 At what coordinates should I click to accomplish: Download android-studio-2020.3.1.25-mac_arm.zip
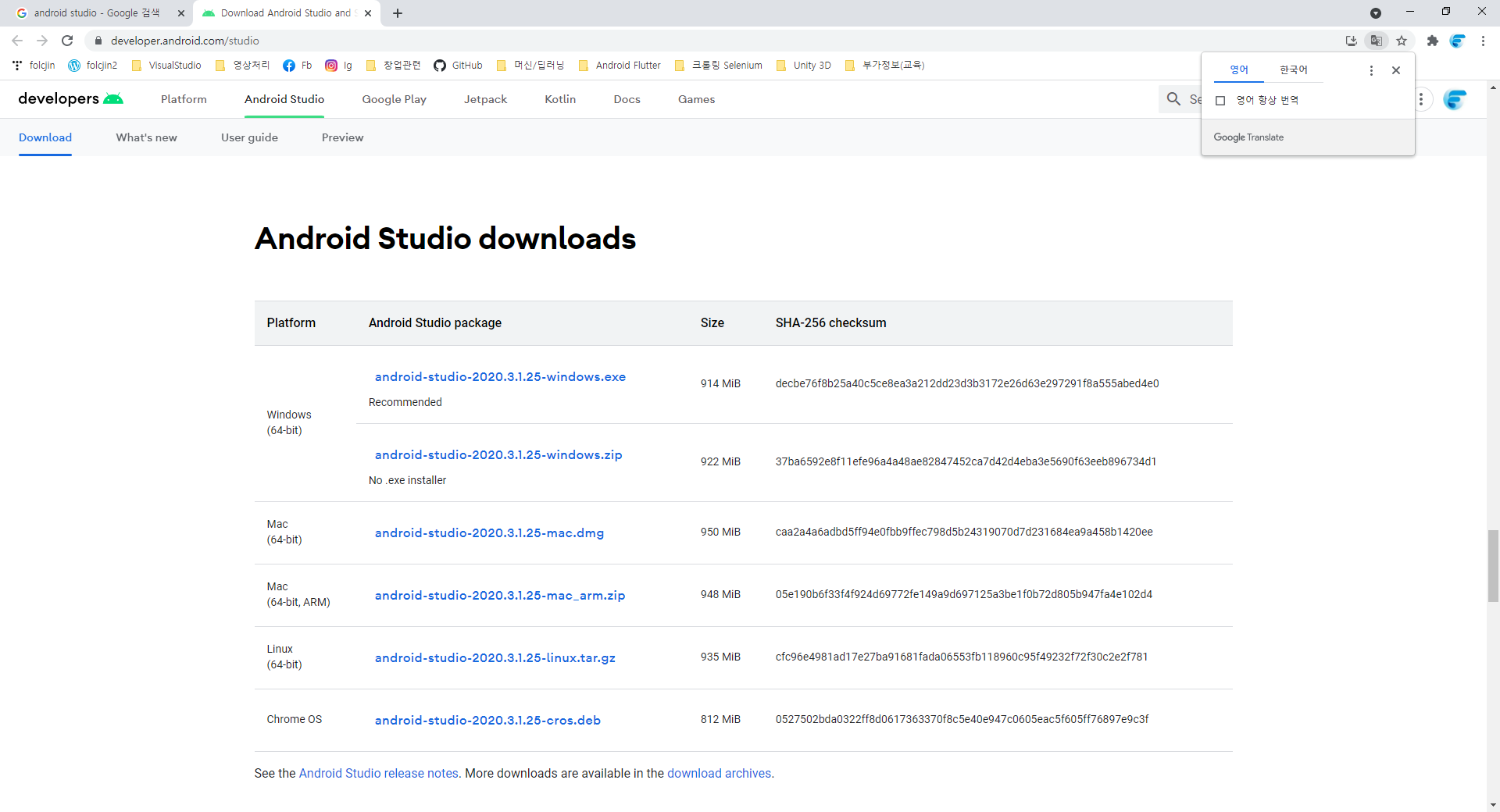(500, 596)
